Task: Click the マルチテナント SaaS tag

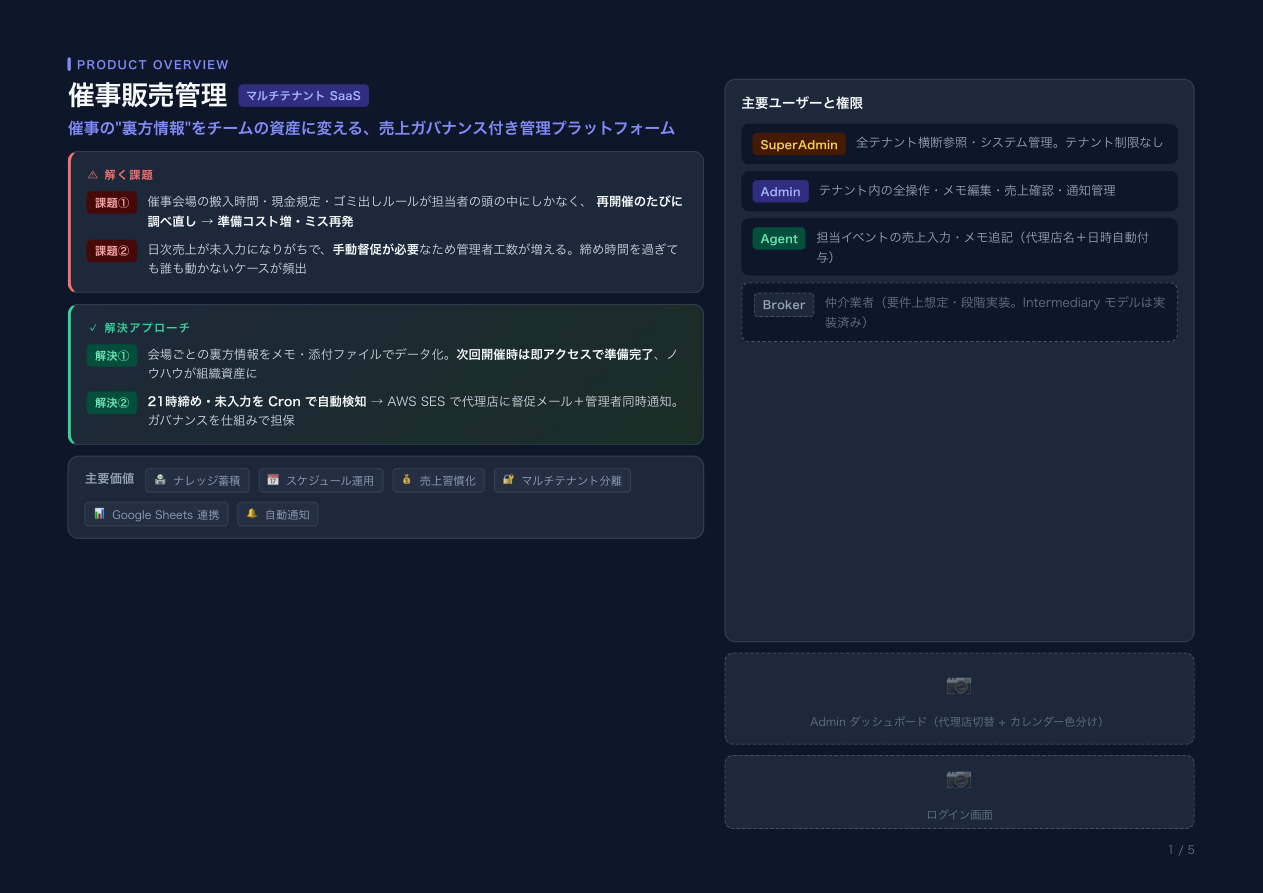Action: pyautogui.click(x=303, y=96)
